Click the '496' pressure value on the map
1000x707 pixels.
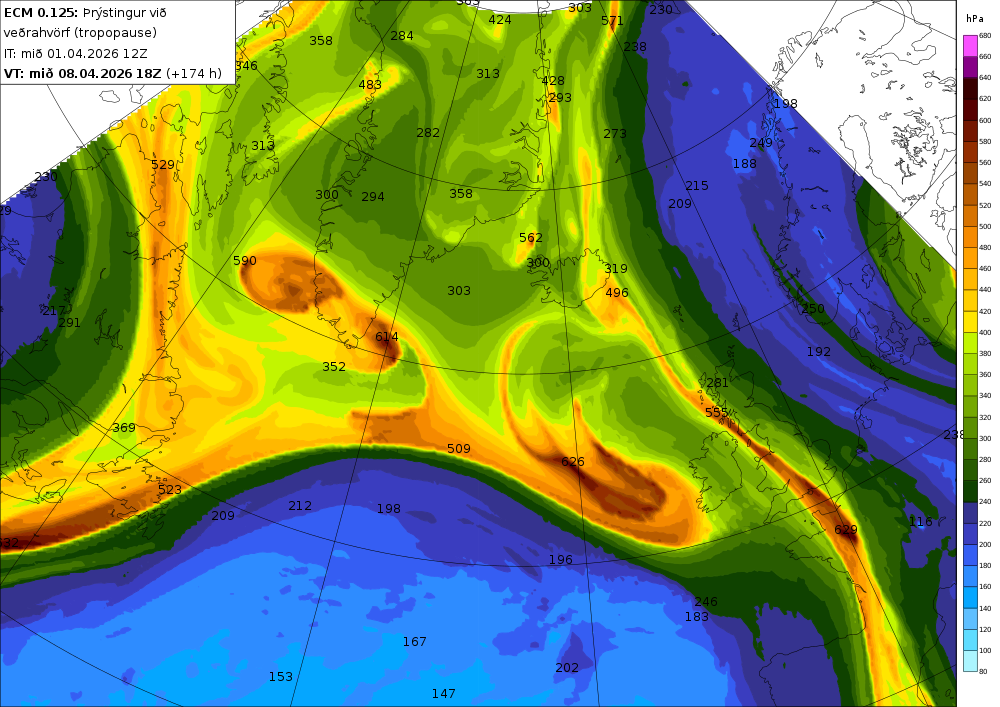(x=617, y=293)
